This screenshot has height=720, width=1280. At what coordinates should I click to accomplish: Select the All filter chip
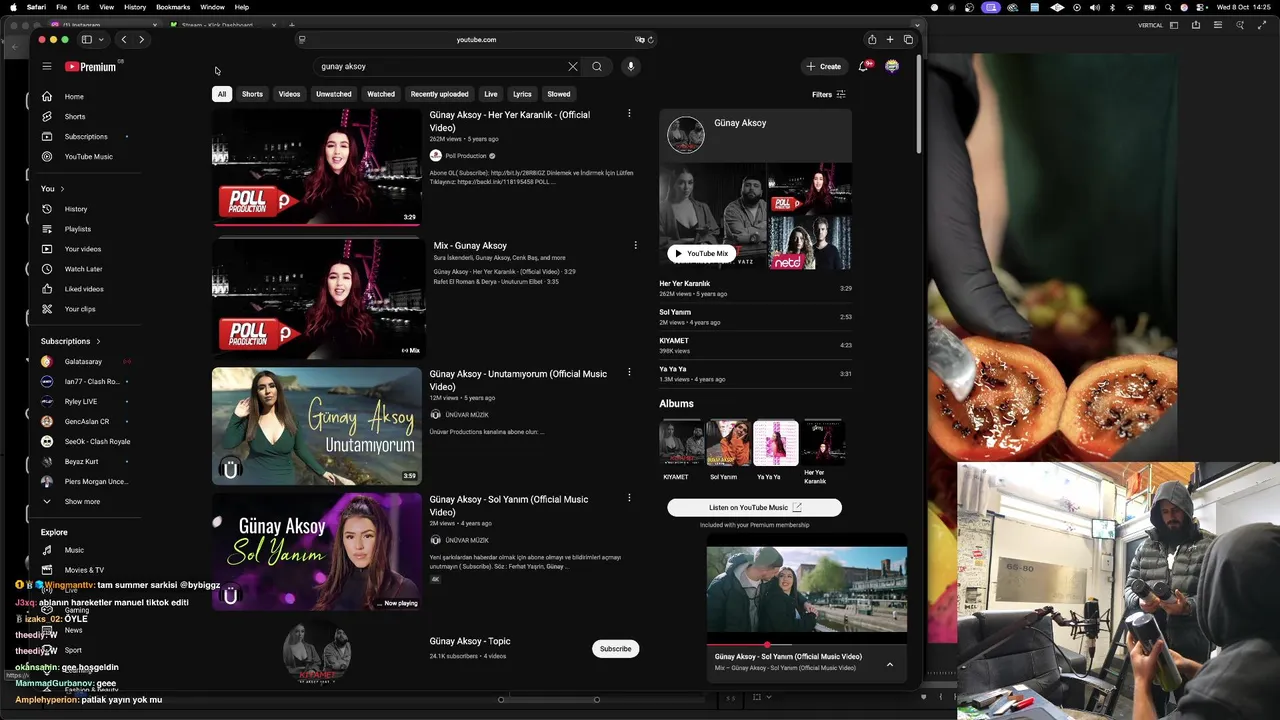(x=222, y=94)
